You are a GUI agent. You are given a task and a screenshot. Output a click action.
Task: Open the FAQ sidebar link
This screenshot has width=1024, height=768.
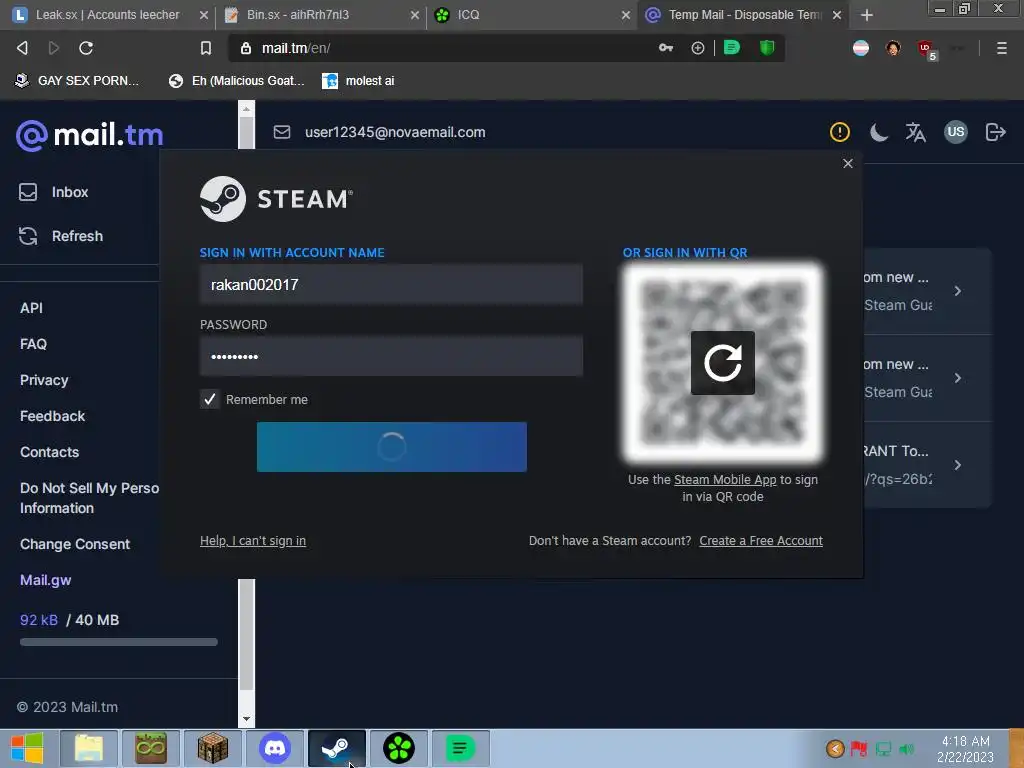(x=33, y=344)
